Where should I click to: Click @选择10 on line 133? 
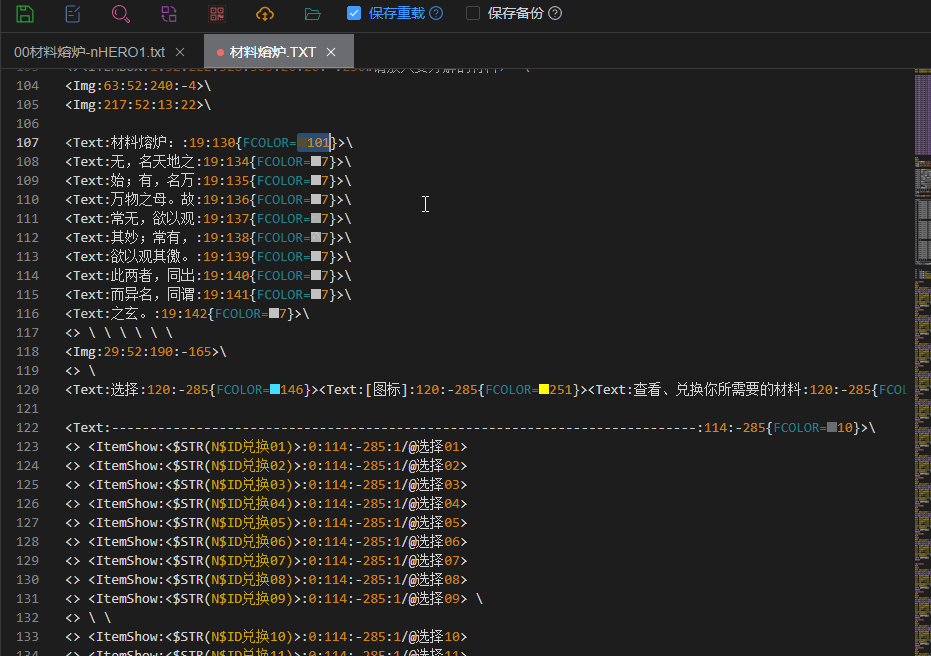click(434, 636)
